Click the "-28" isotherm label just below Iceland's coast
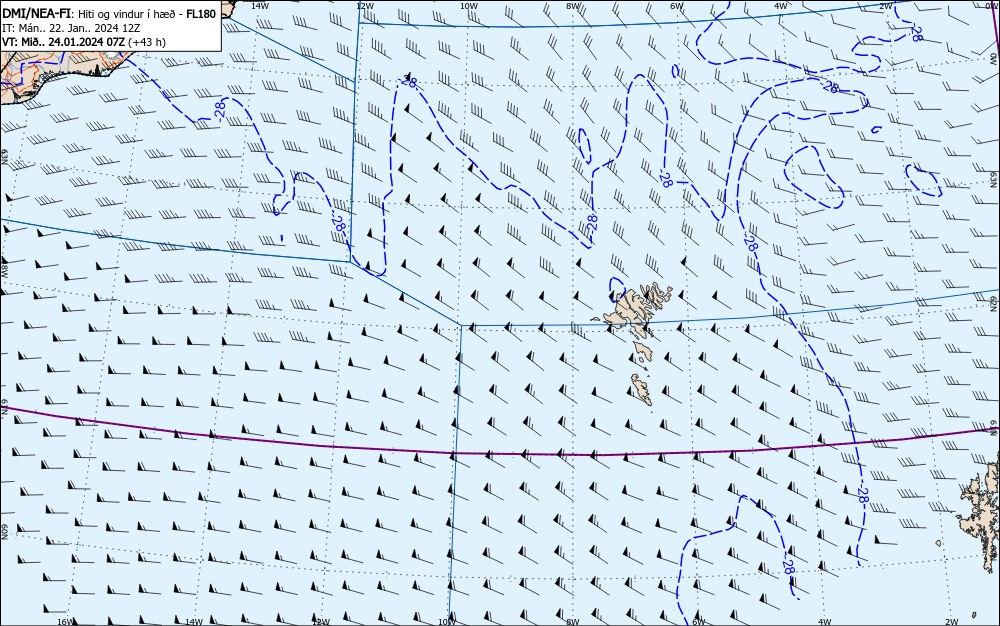Image resolution: width=1000 pixels, height=626 pixels. coord(220,110)
